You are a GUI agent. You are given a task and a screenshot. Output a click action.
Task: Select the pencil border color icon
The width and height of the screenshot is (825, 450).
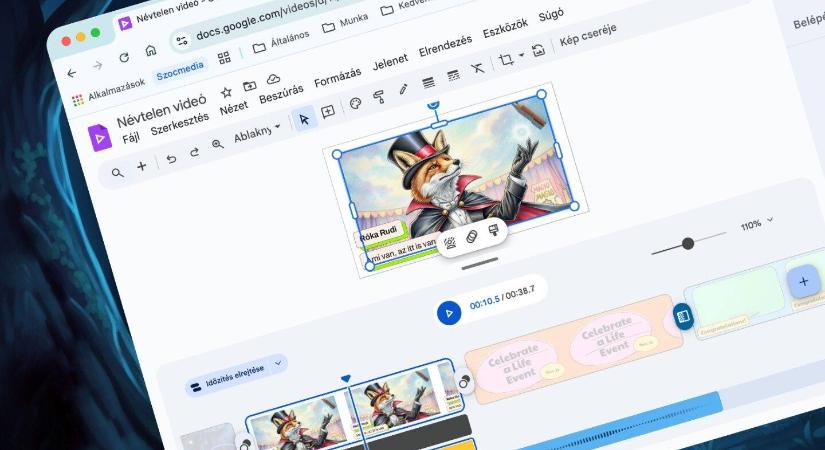404,89
